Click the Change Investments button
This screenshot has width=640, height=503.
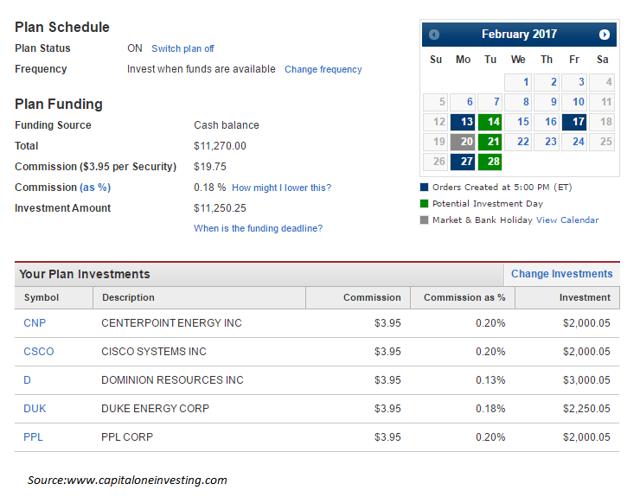[562, 274]
